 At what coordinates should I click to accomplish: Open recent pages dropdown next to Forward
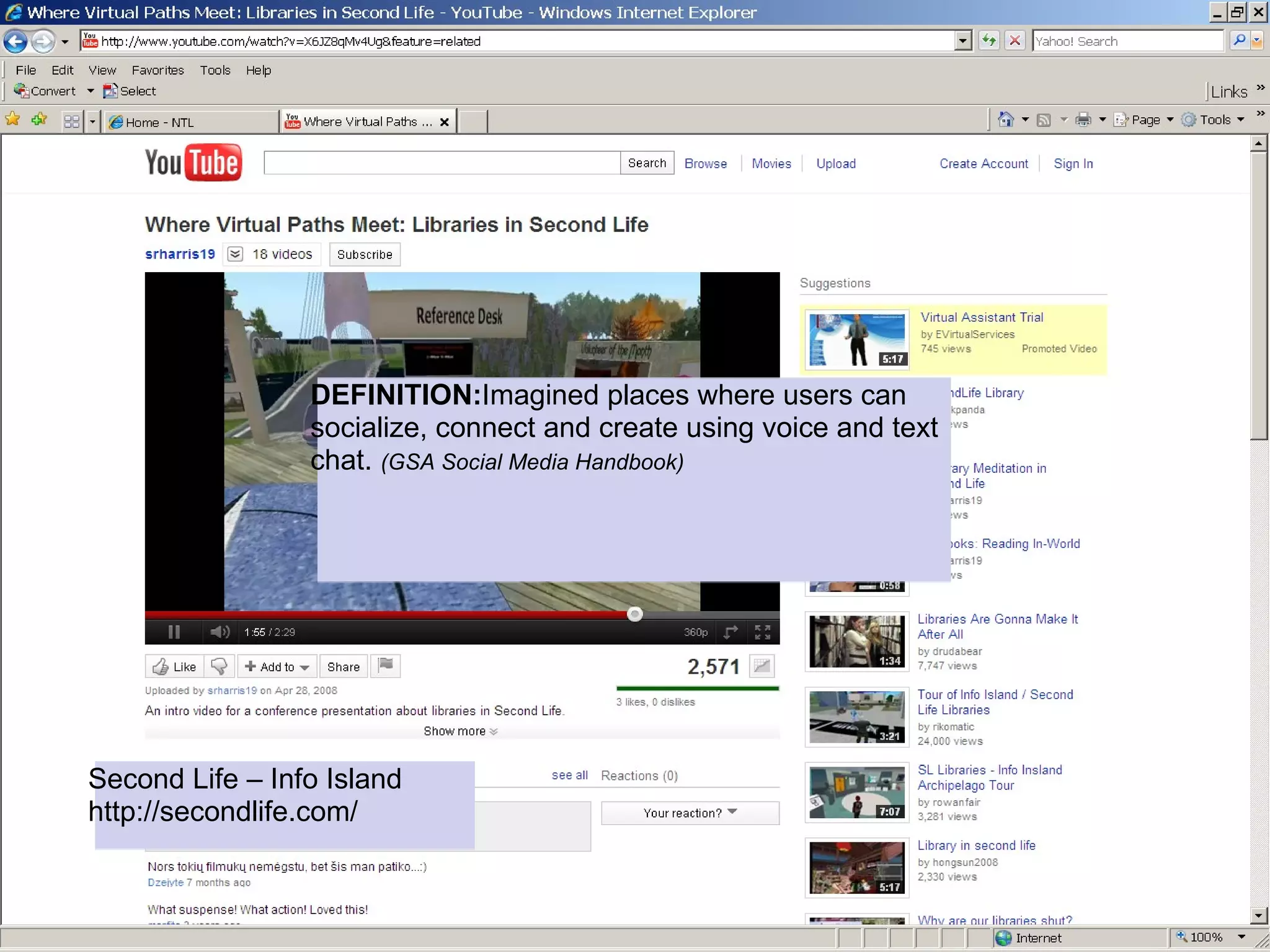coord(64,42)
